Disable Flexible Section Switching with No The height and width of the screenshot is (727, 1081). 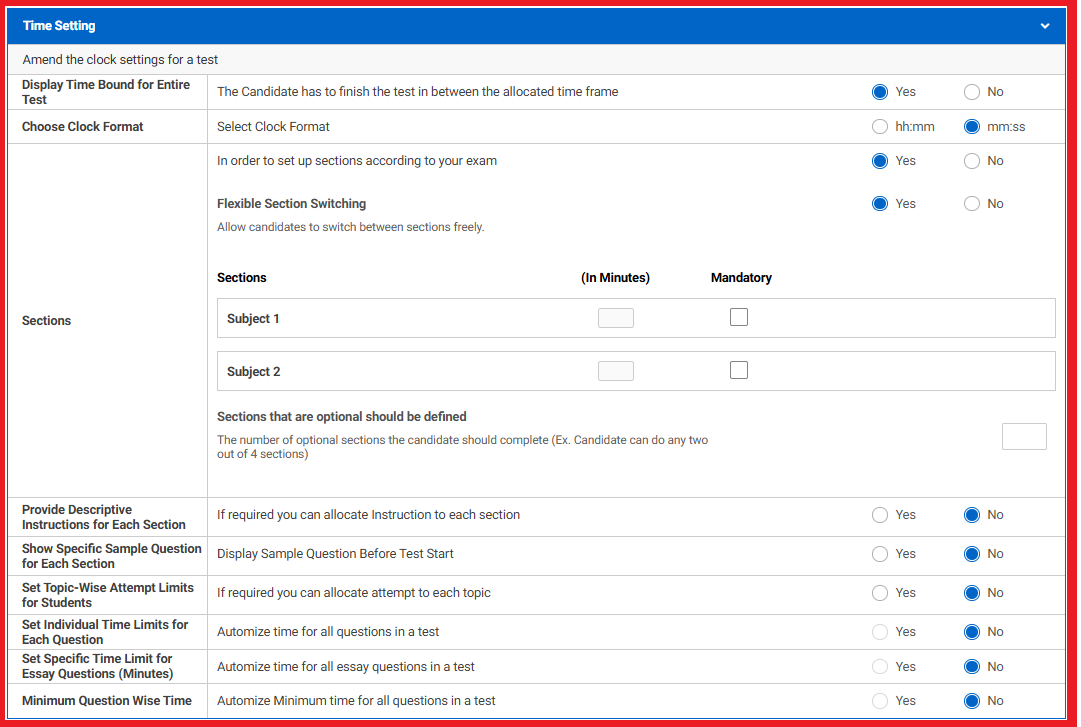coord(972,204)
